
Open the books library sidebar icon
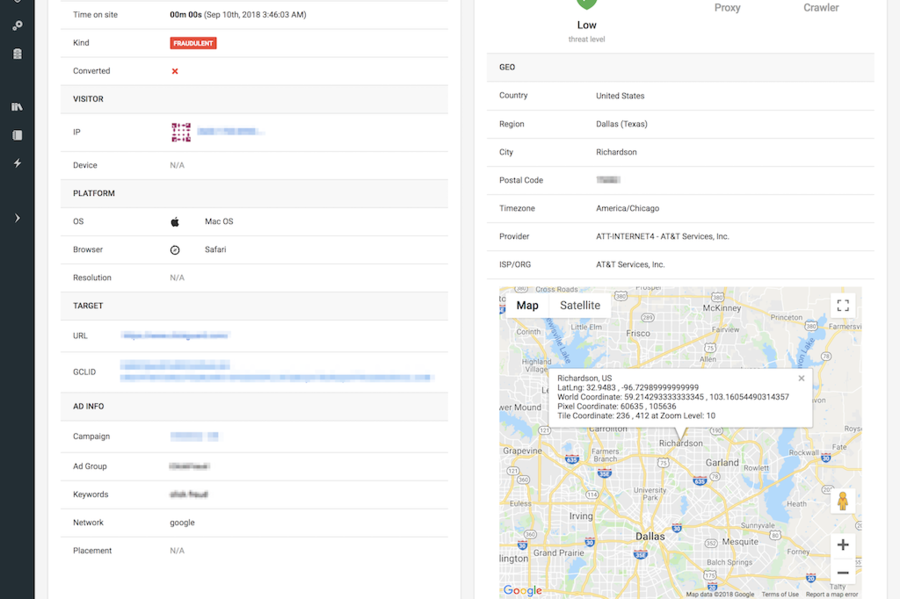coord(17,107)
